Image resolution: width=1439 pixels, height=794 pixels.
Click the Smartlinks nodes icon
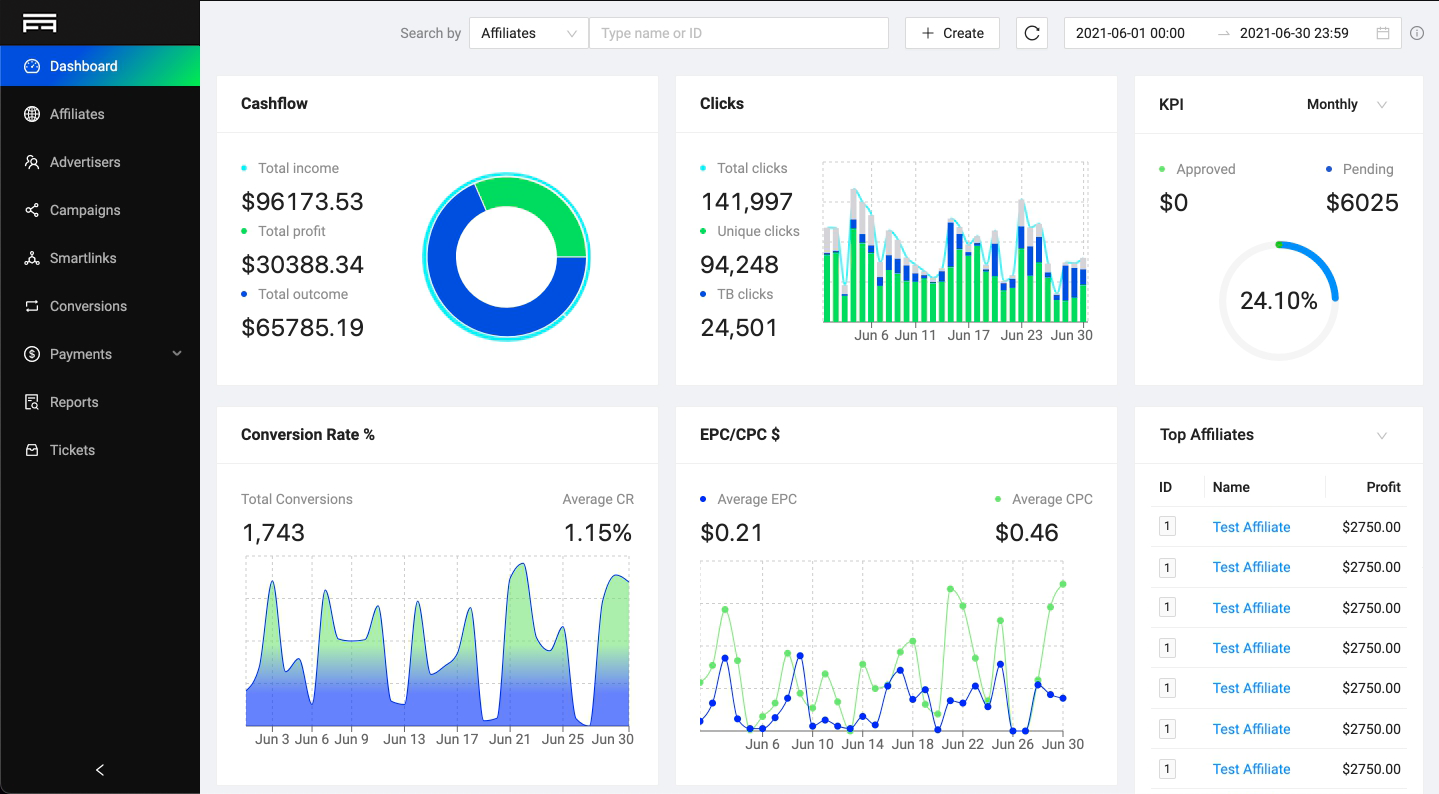click(x=32, y=258)
